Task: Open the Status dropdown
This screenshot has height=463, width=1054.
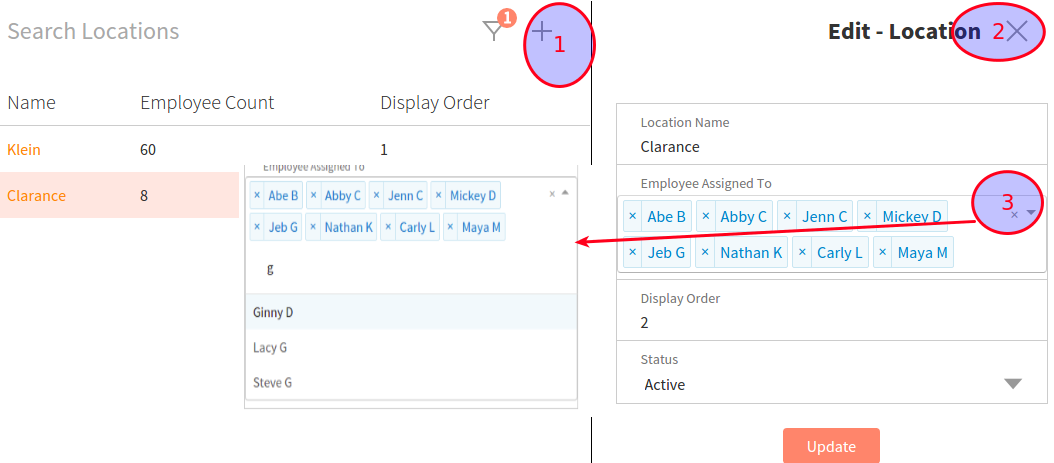Action: 1012,384
